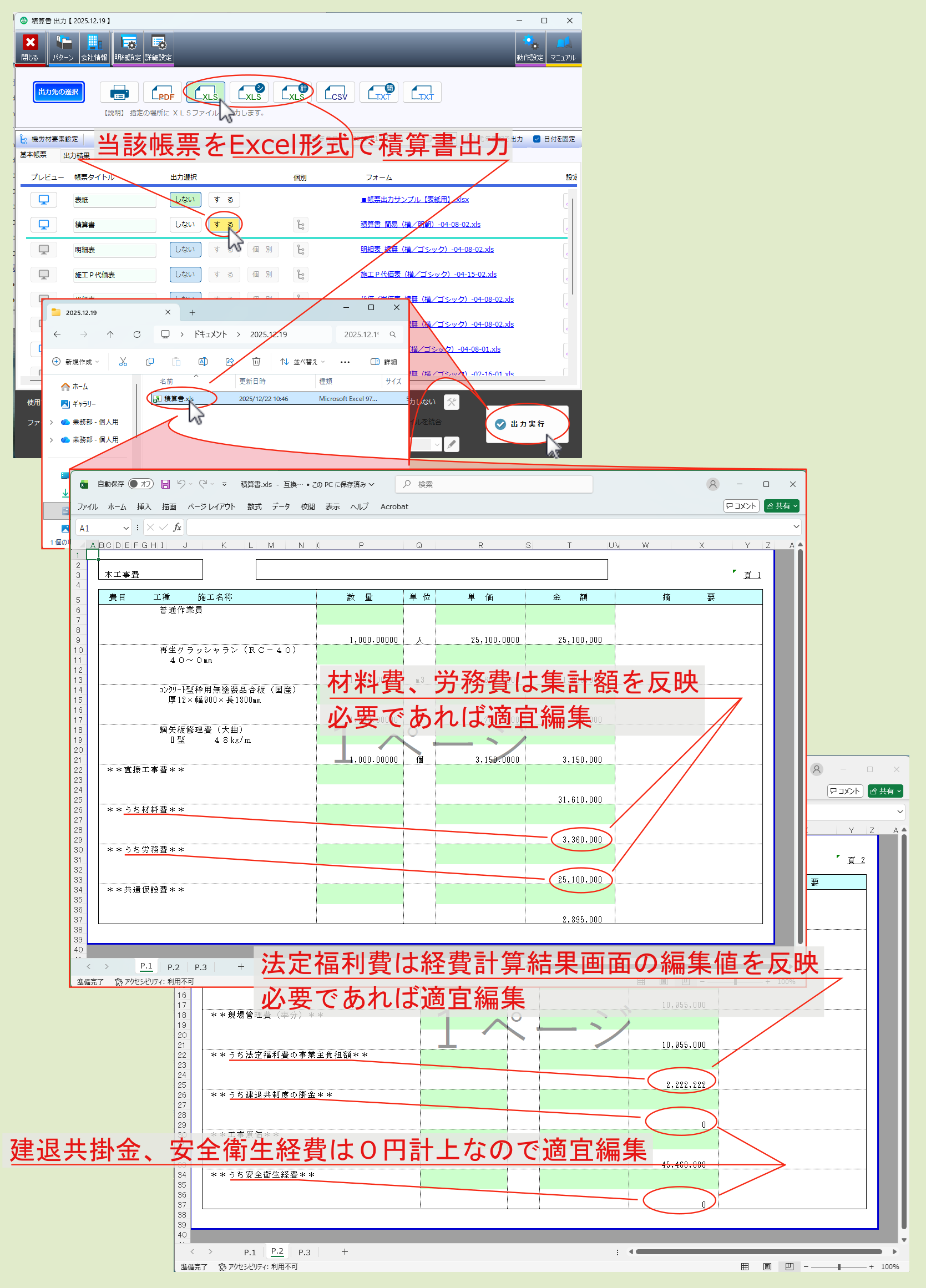
Task: Select the PDF output format icon
Action: coord(163,92)
